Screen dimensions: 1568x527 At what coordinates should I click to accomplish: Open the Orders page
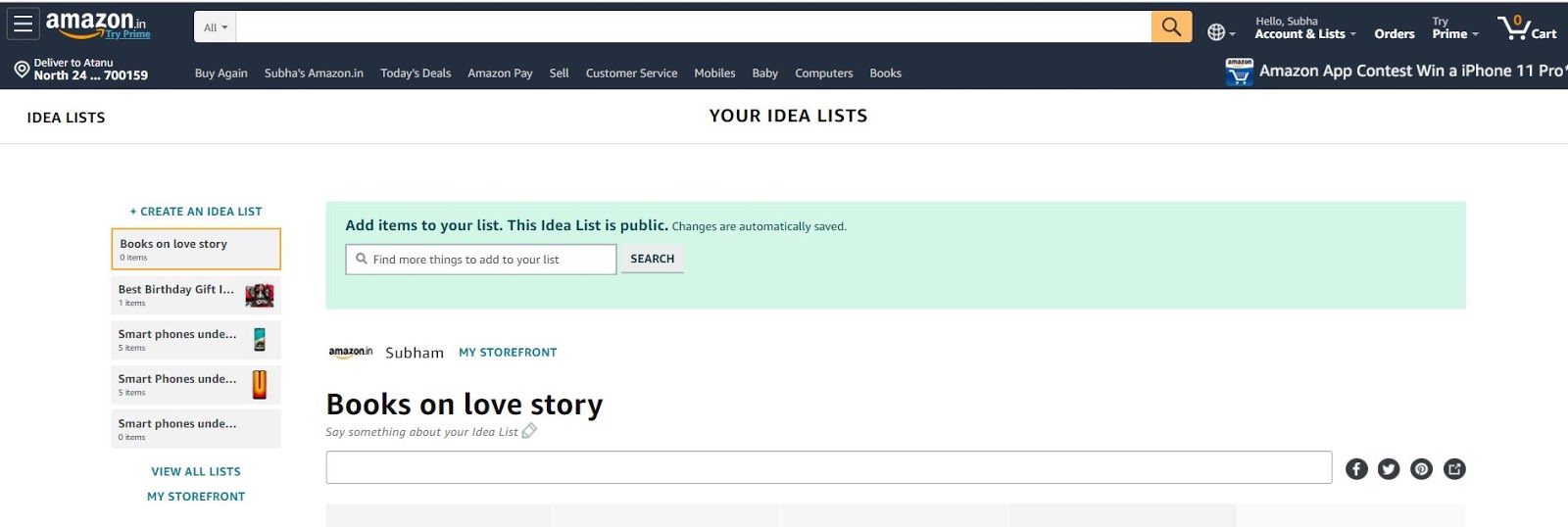1394,33
